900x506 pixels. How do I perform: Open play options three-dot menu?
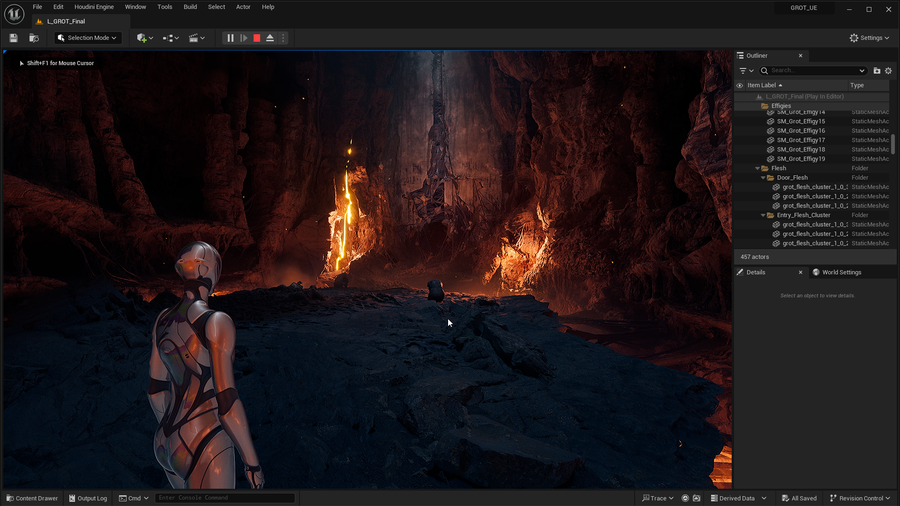(283, 38)
